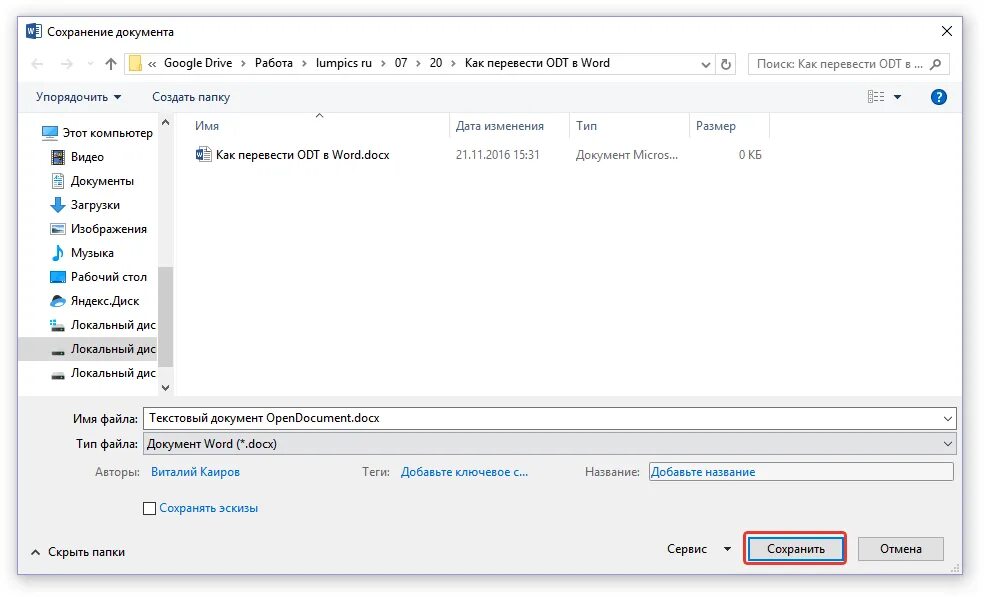Expand the file name dropdown arrow
This screenshot has width=984, height=597.
coord(948,419)
